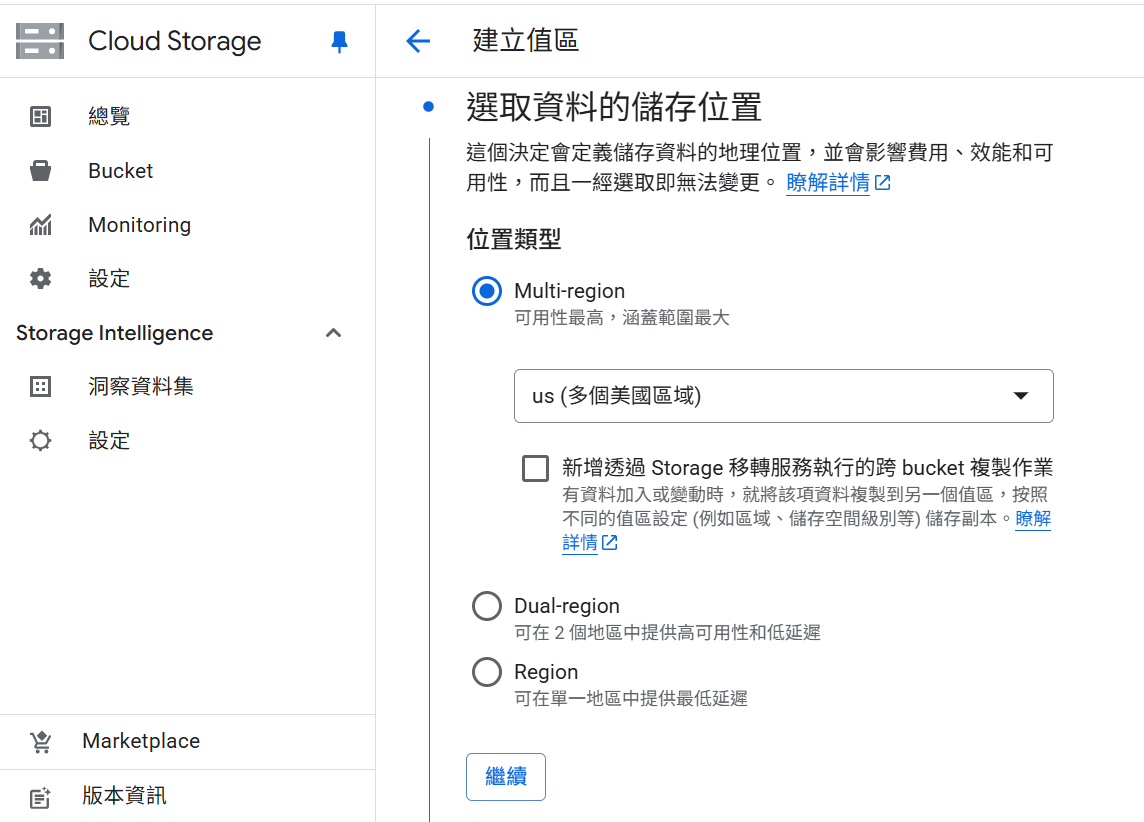Screen dimensions: 1144x822
Task: Open the us (多個美國區域) location dropdown
Action: point(783,396)
